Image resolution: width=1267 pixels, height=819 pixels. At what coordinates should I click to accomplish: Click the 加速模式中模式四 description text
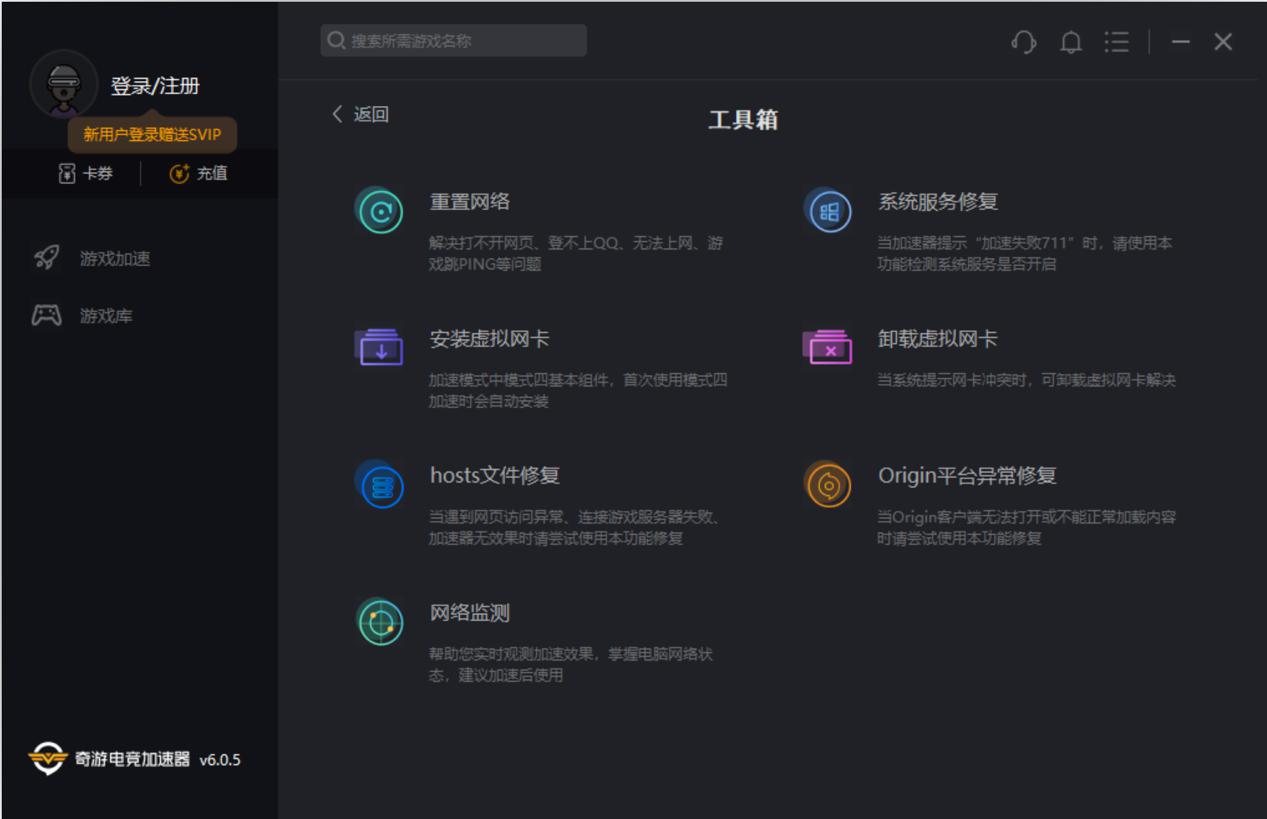[578, 391]
